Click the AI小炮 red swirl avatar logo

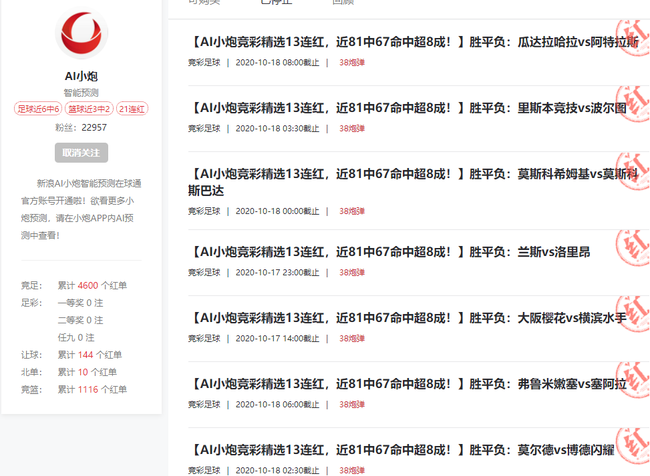81,33
